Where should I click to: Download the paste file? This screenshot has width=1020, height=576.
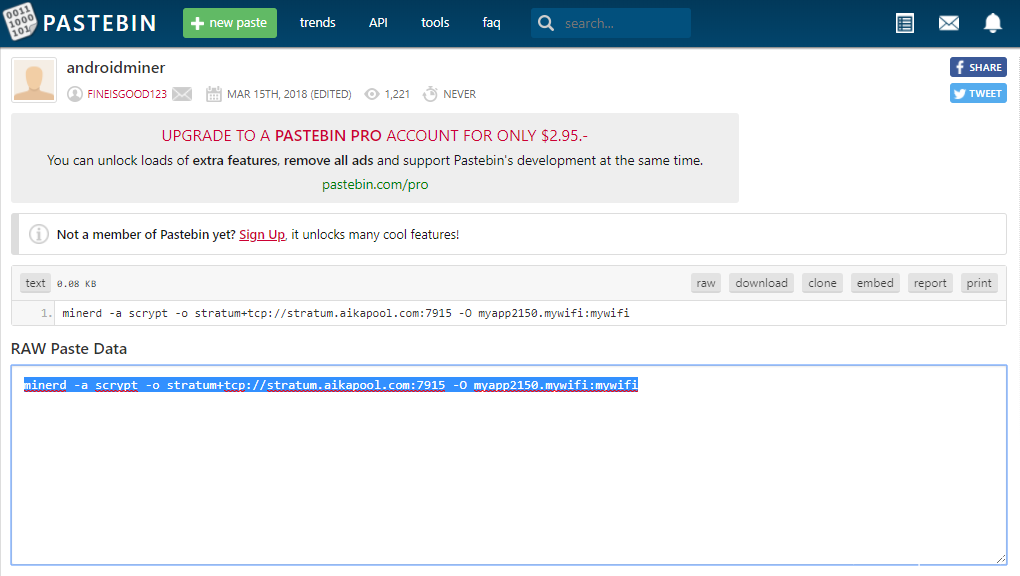761,283
